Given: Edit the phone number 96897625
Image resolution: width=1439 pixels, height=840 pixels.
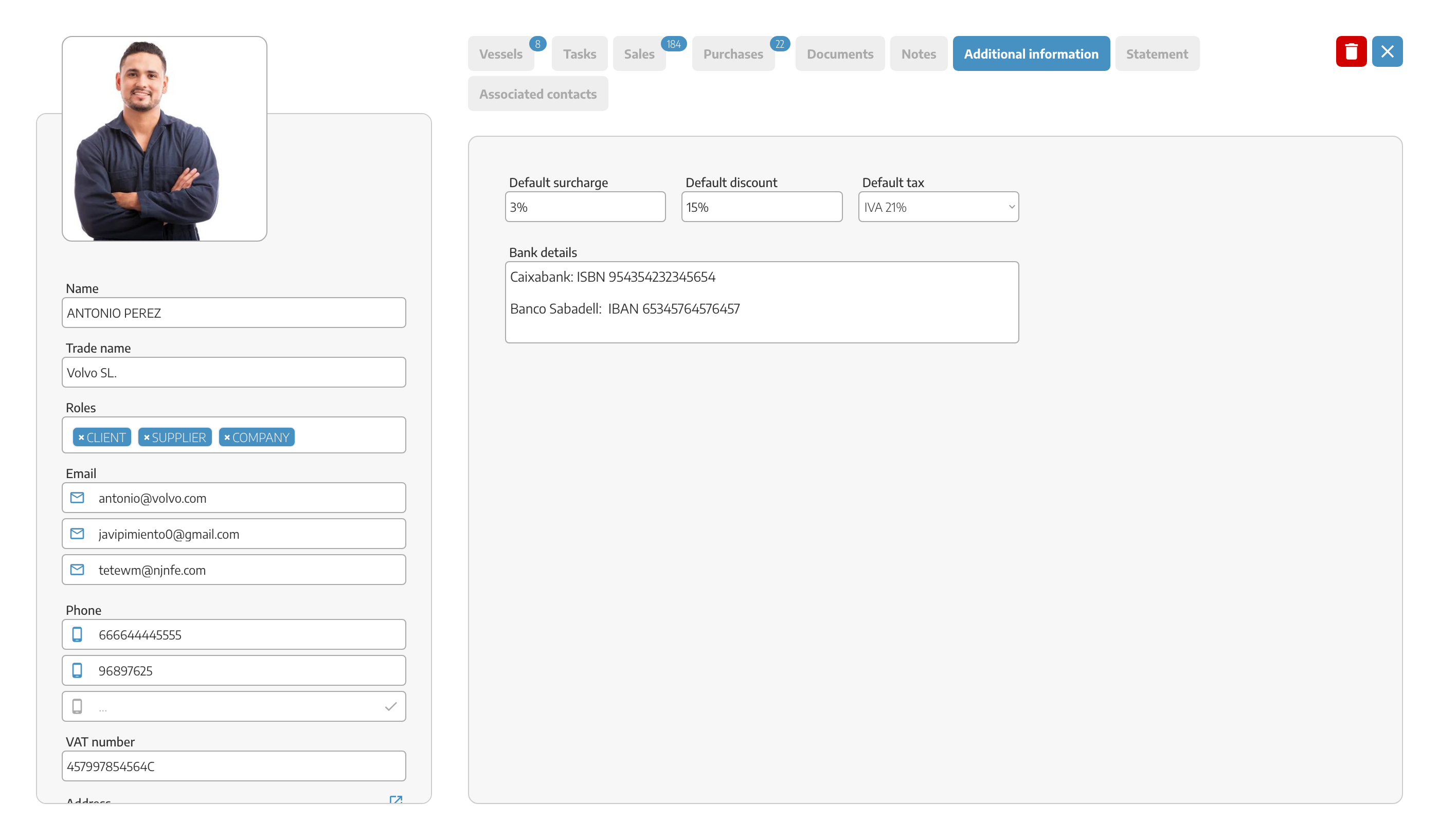Looking at the screenshot, I should click(x=233, y=670).
